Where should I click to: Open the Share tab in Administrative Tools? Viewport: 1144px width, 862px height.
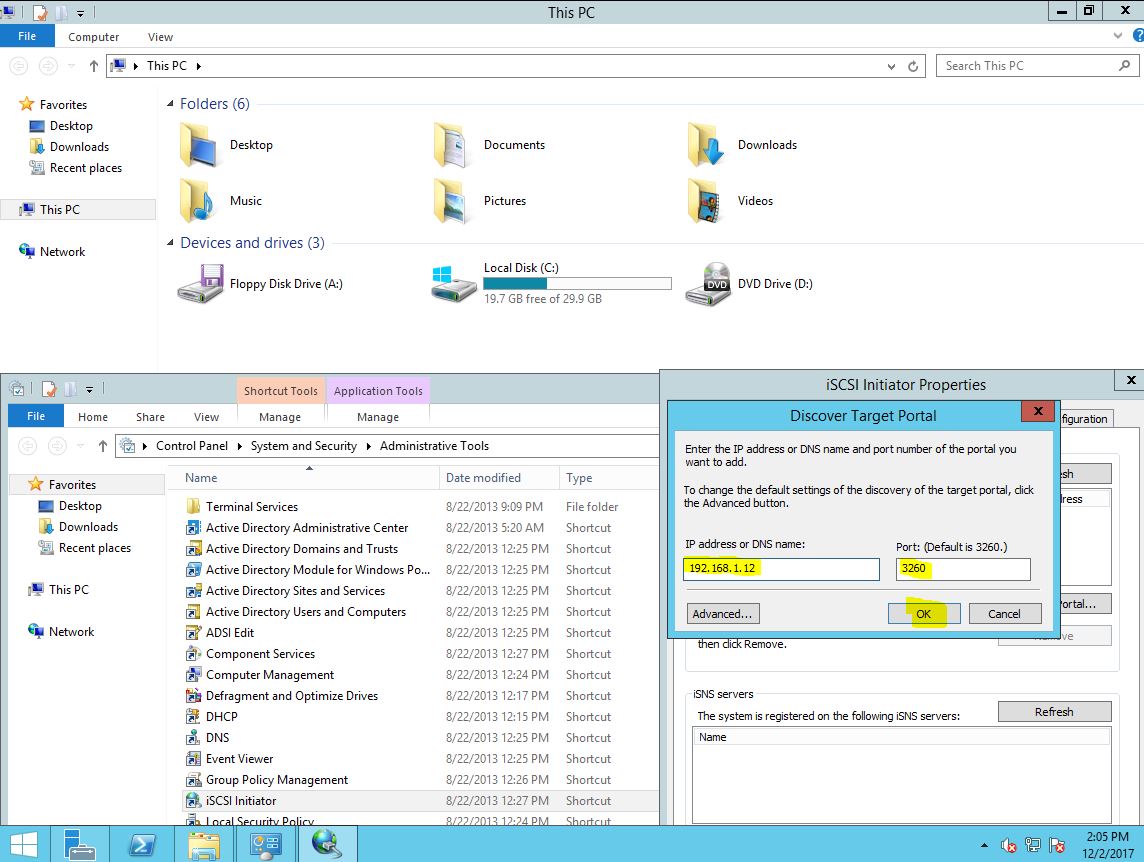click(150, 417)
